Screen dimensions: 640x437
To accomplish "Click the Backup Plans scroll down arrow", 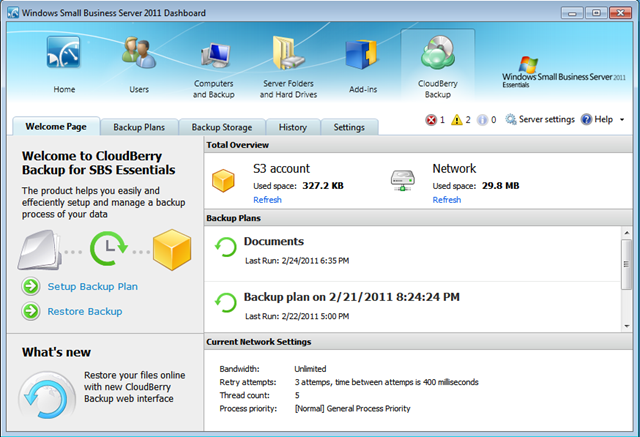I will click(627, 326).
